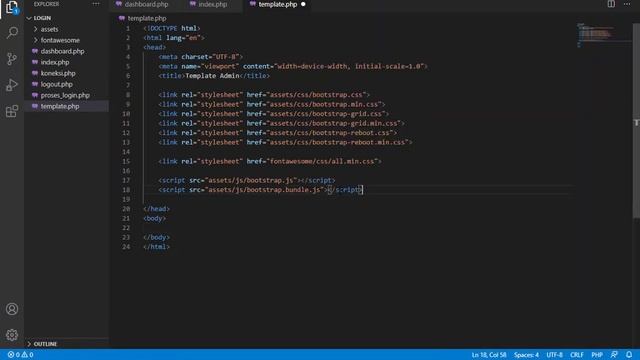Open index.php in the Explorer

[x=55, y=62]
